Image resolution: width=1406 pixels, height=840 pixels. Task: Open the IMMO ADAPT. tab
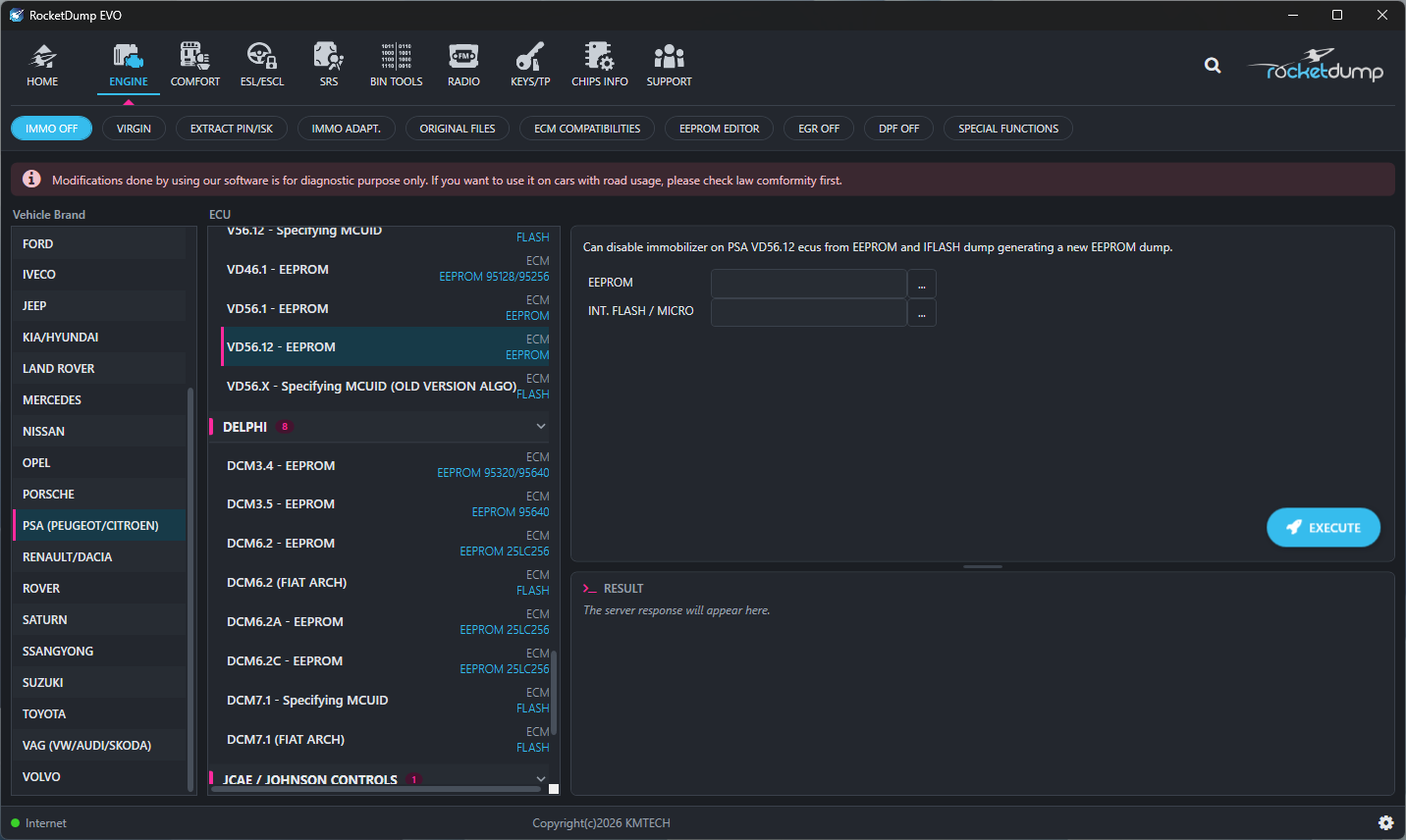[347, 129]
